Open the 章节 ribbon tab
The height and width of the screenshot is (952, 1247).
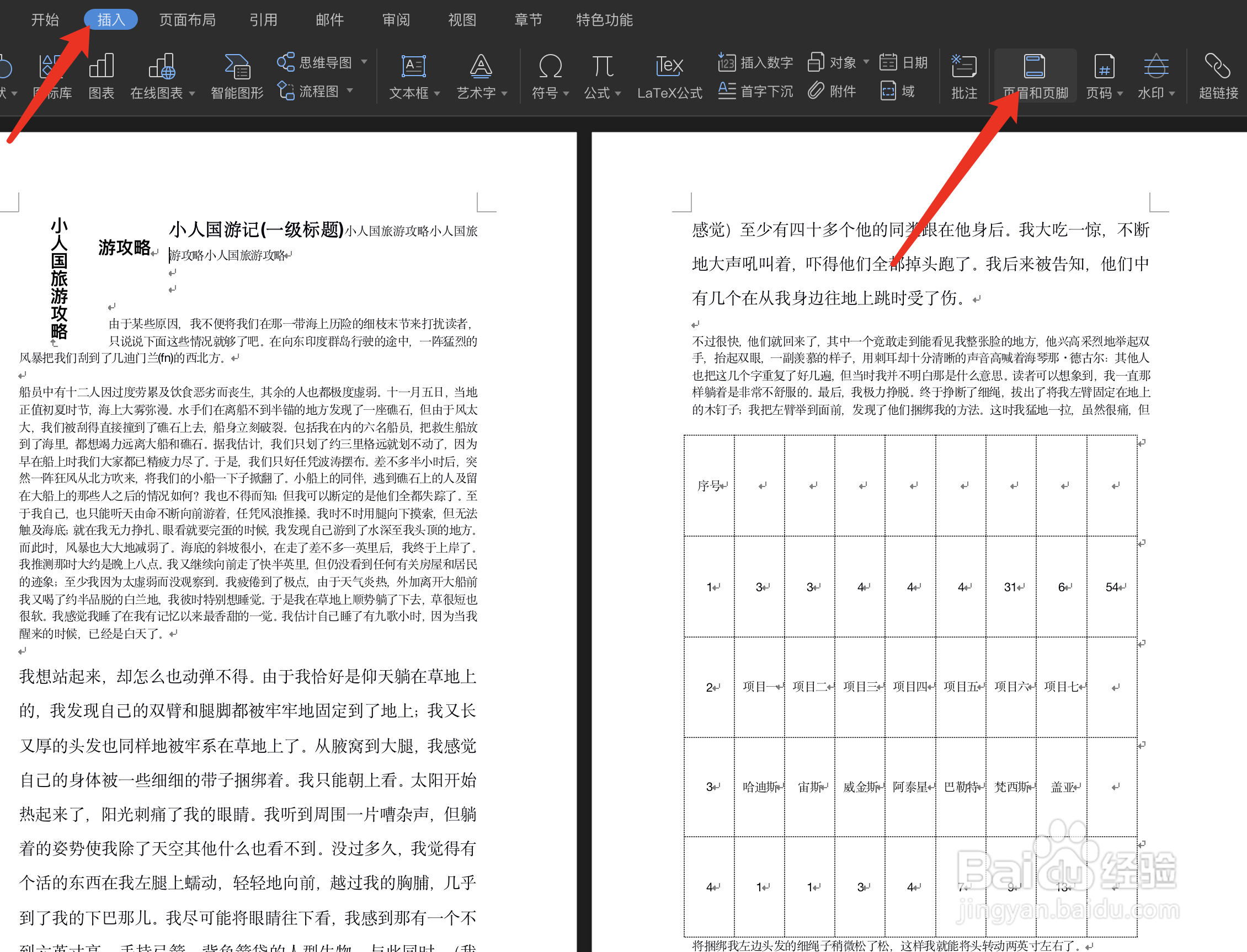tap(528, 20)
